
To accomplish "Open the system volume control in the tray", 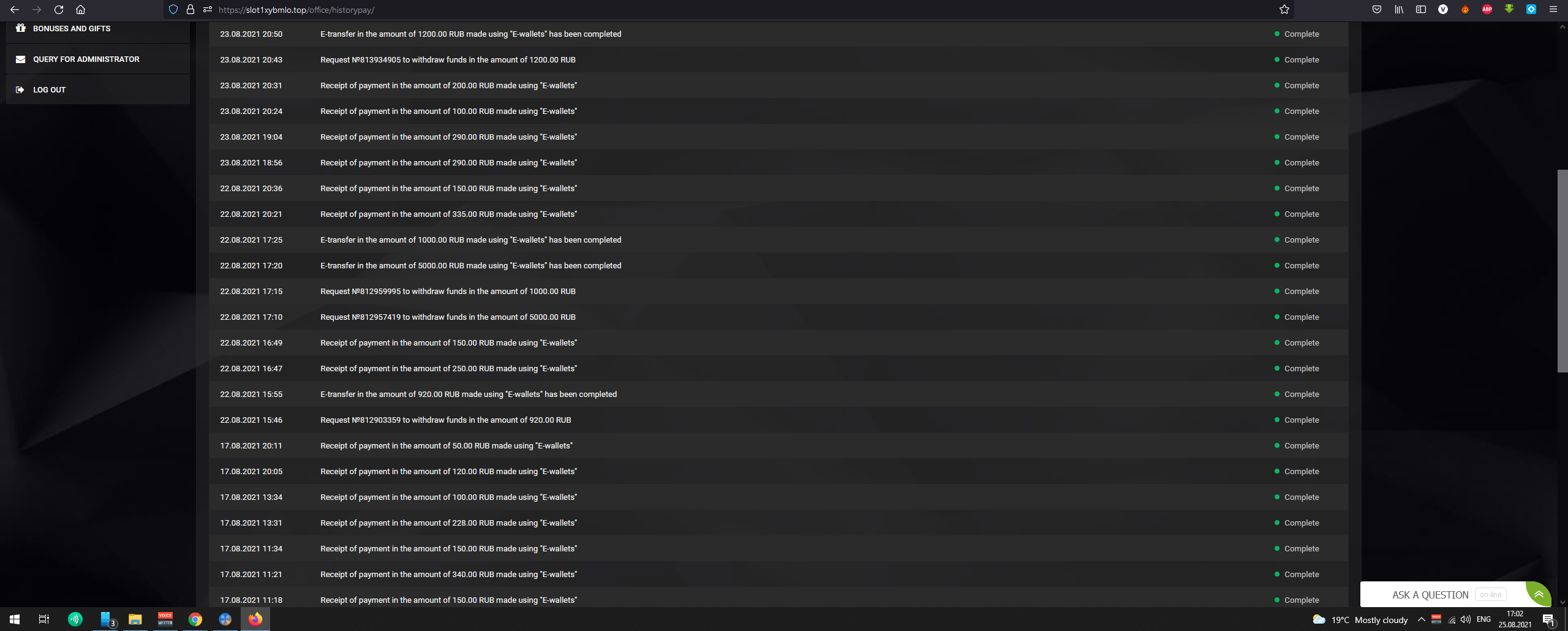I will pyautogui.click(x=1466, y=619).
